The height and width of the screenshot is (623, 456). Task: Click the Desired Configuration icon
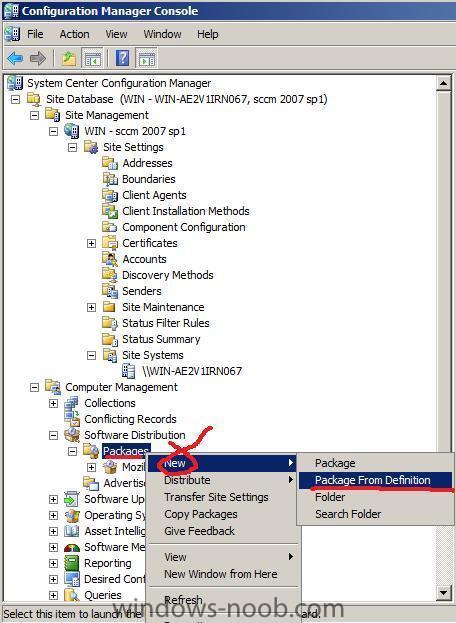point(72,579)
